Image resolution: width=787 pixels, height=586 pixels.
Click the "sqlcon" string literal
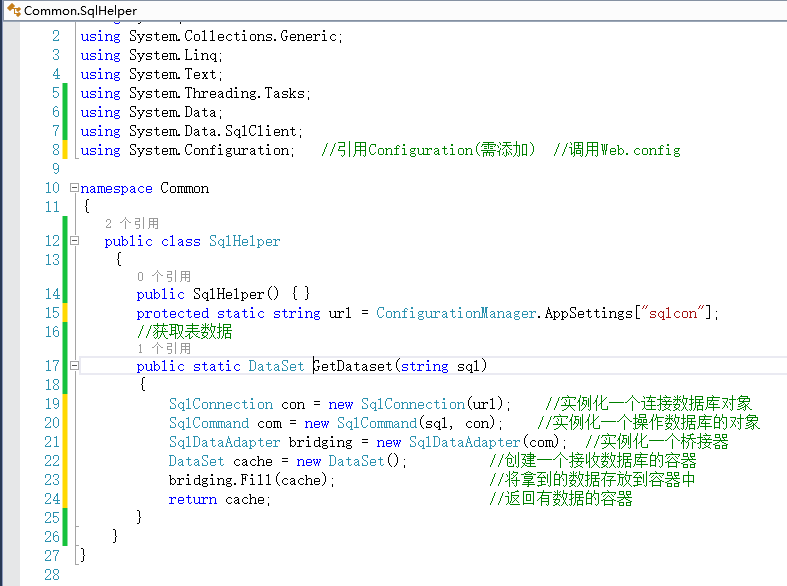click(673, 313)
